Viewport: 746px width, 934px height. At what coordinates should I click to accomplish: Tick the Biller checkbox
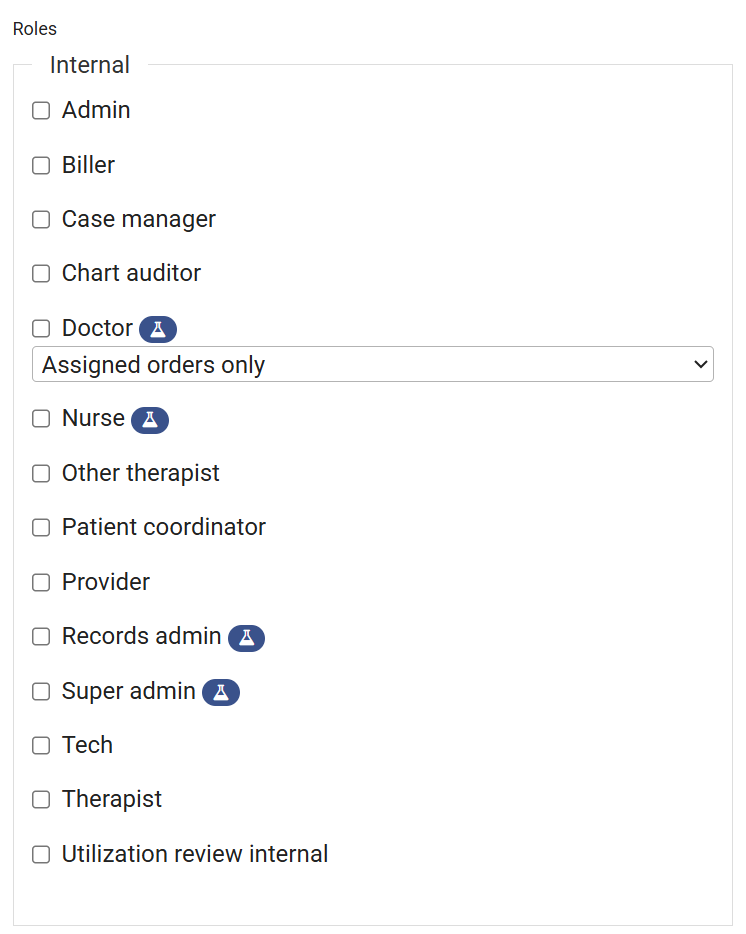41,166
